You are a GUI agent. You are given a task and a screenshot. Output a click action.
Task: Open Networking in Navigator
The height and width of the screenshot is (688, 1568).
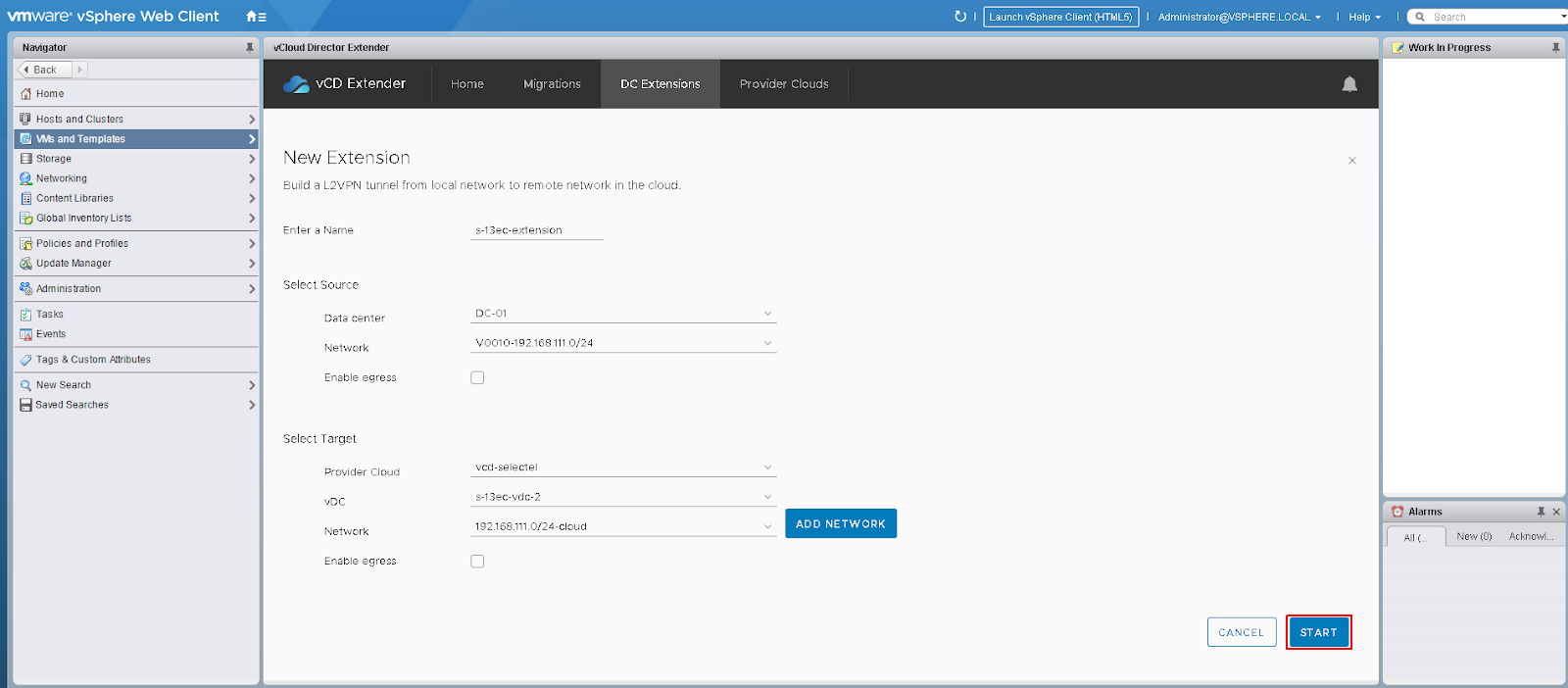(x=136, y=178)
